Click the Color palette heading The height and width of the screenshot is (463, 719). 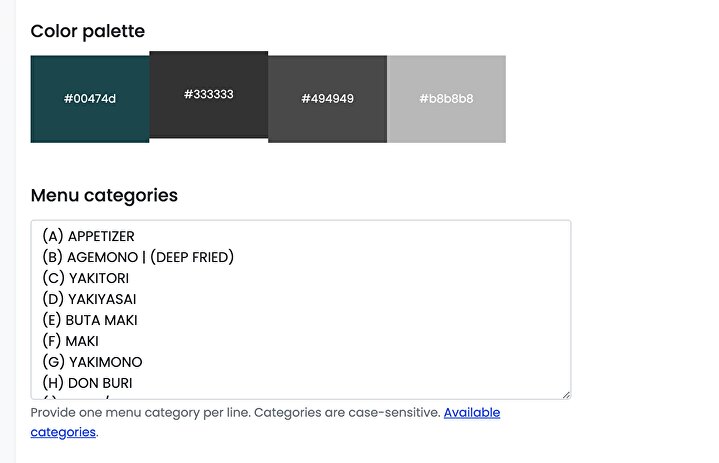(x=88, y=31)
